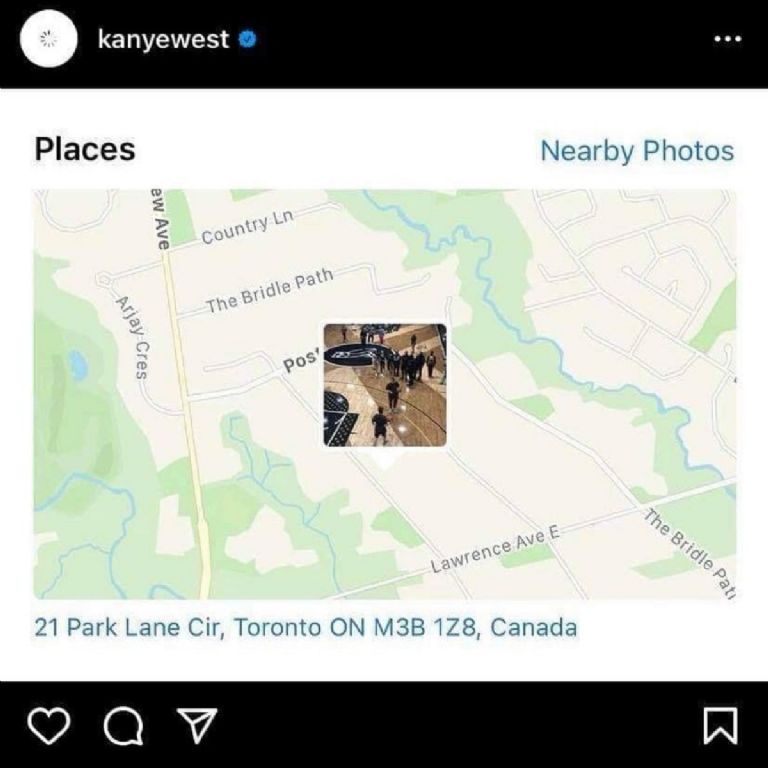Click Lawrence Ave E label on map
Viewport: 768px width, 768px height.
coord(496,550)
